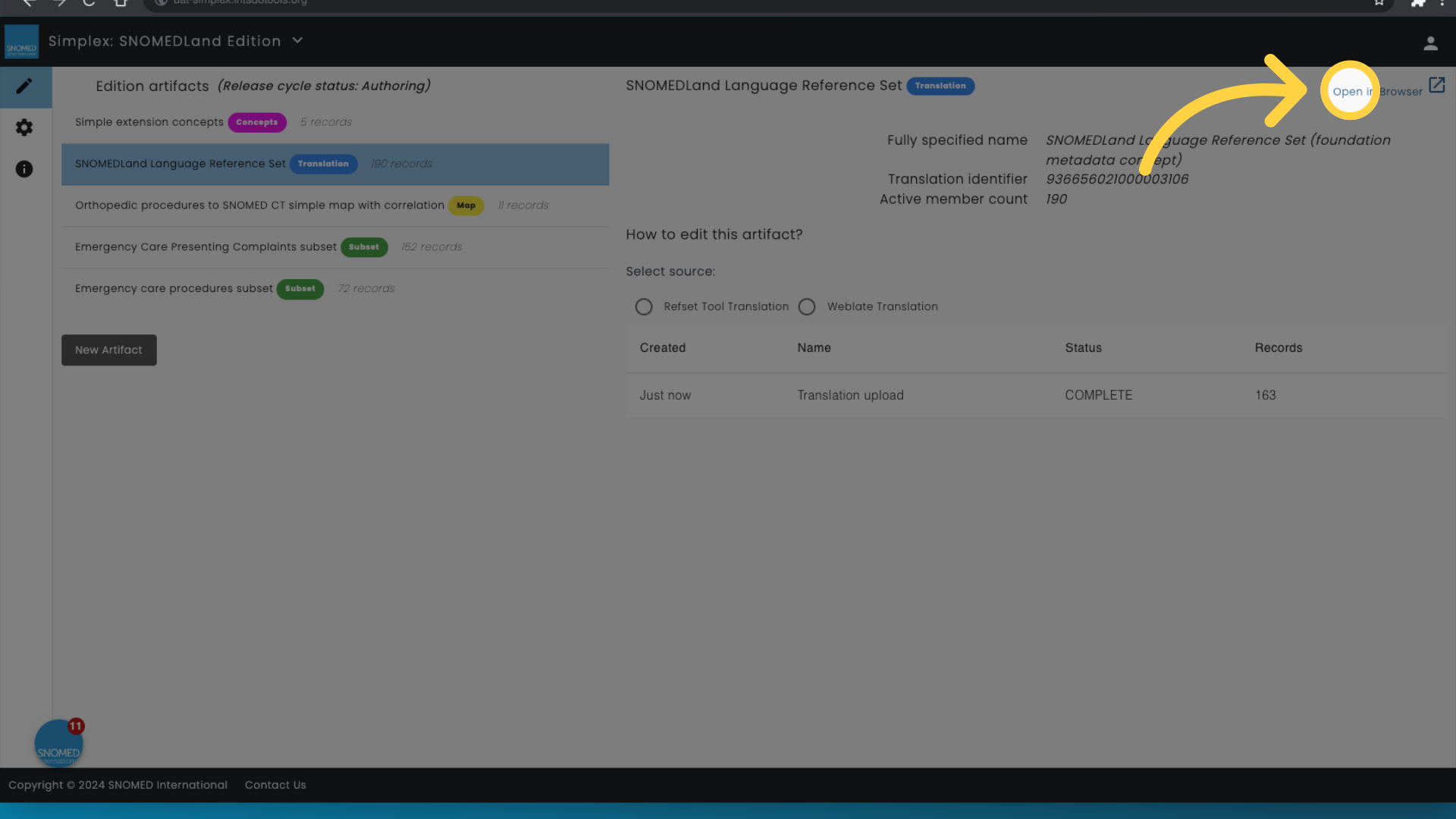Click the Edition artifacts heading

pos(152,86)
